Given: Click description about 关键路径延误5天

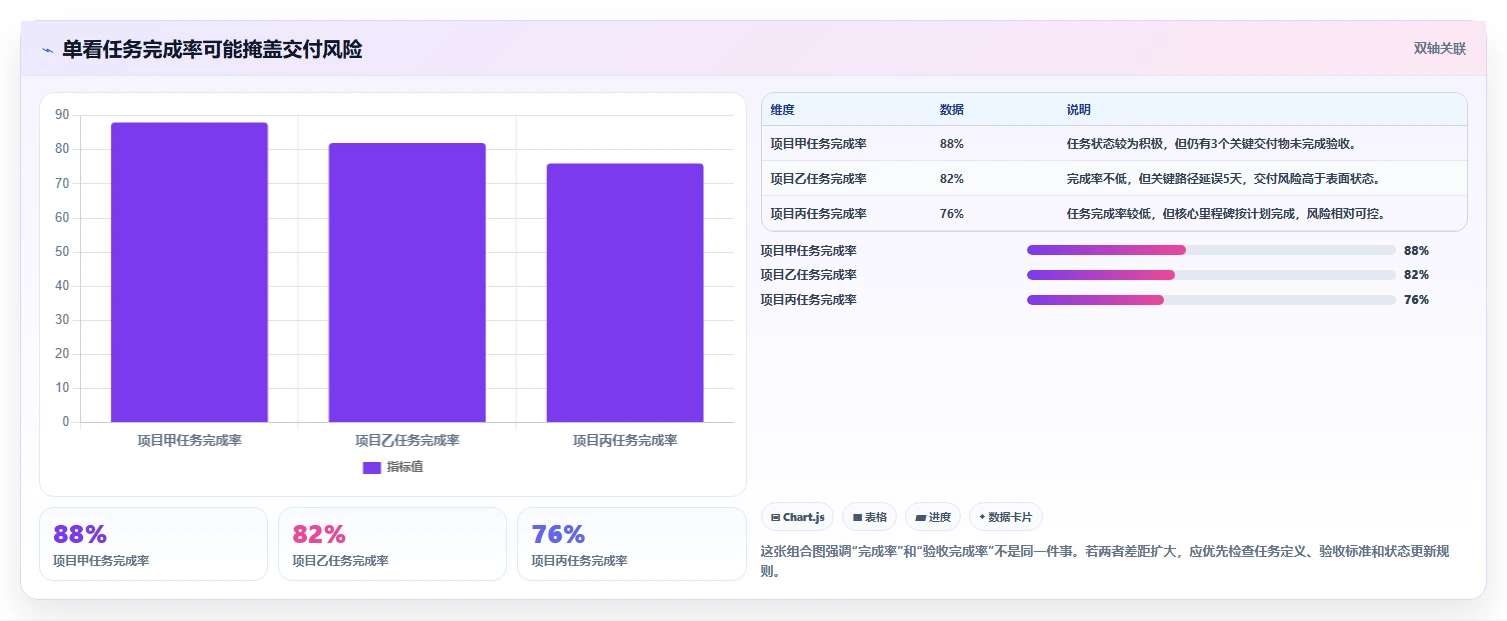Looking at the screenshot, I should tap(1223, 179).
